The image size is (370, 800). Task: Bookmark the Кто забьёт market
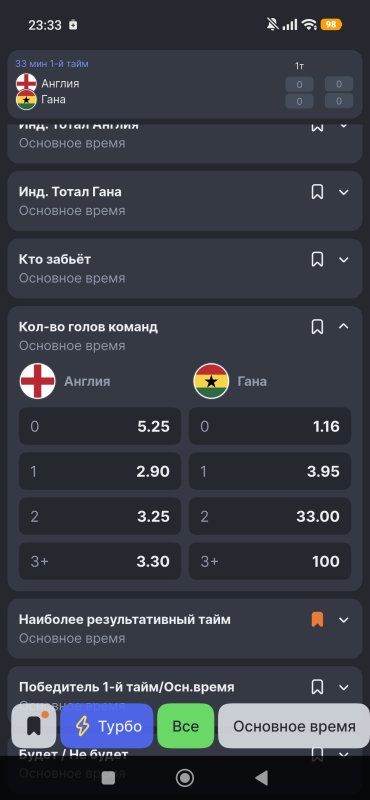(317, 260)
